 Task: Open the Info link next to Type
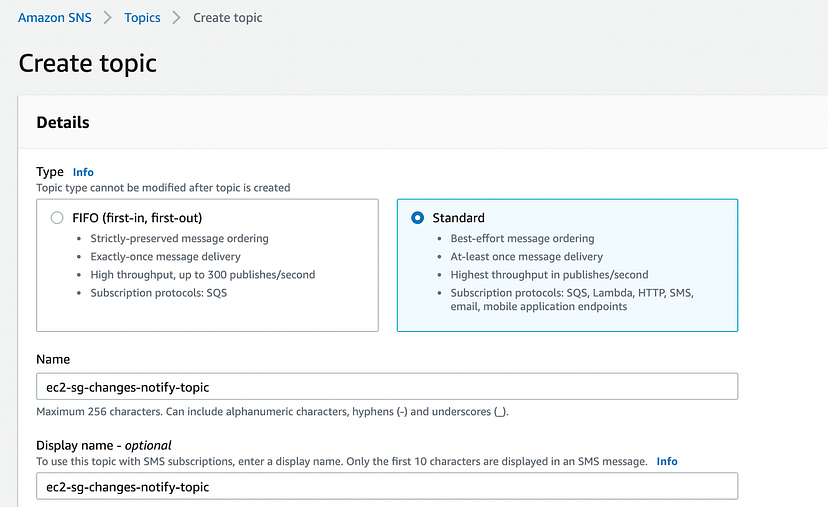(83, 172)
